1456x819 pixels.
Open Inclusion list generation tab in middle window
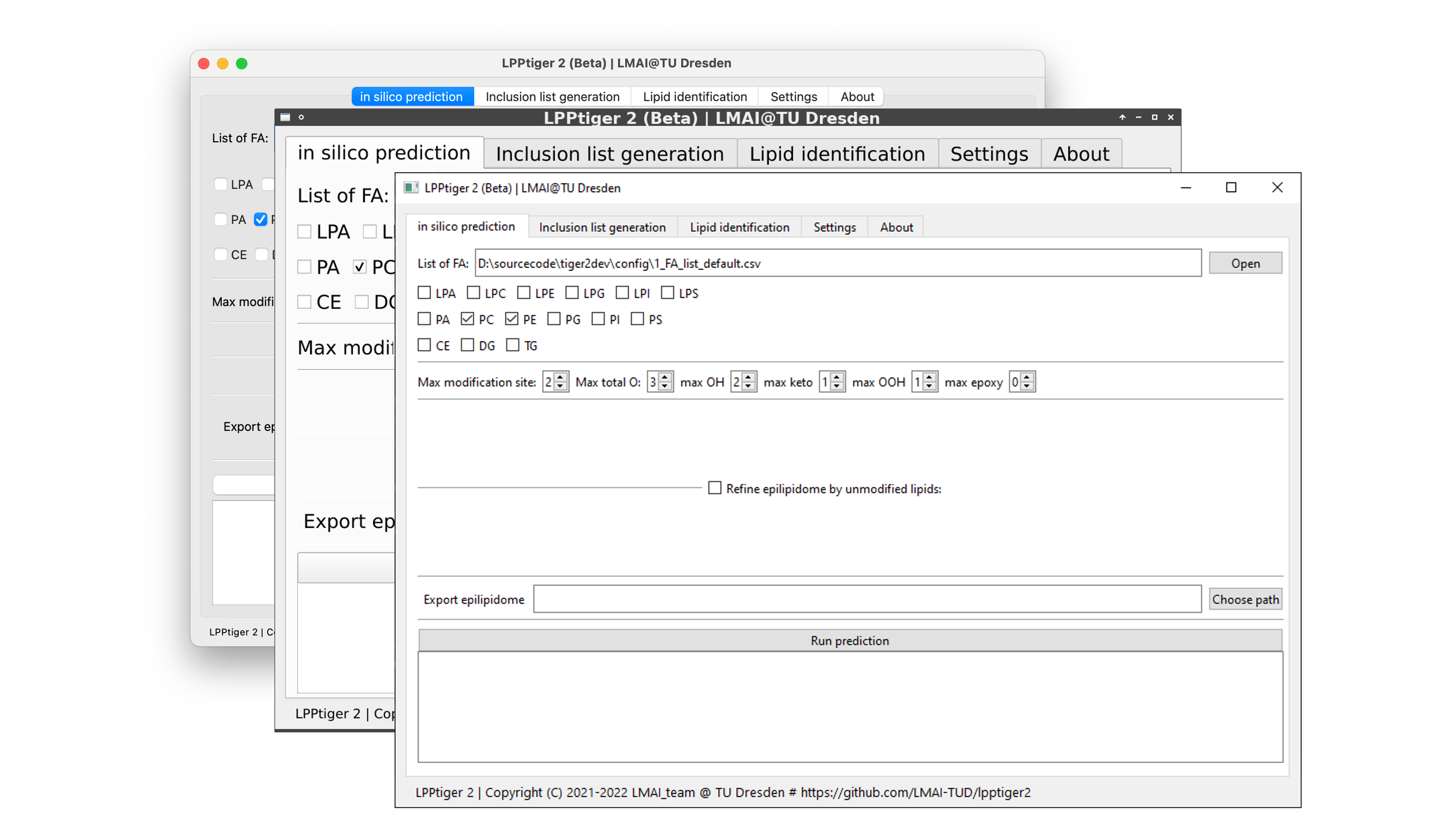[x=610, y=154]
